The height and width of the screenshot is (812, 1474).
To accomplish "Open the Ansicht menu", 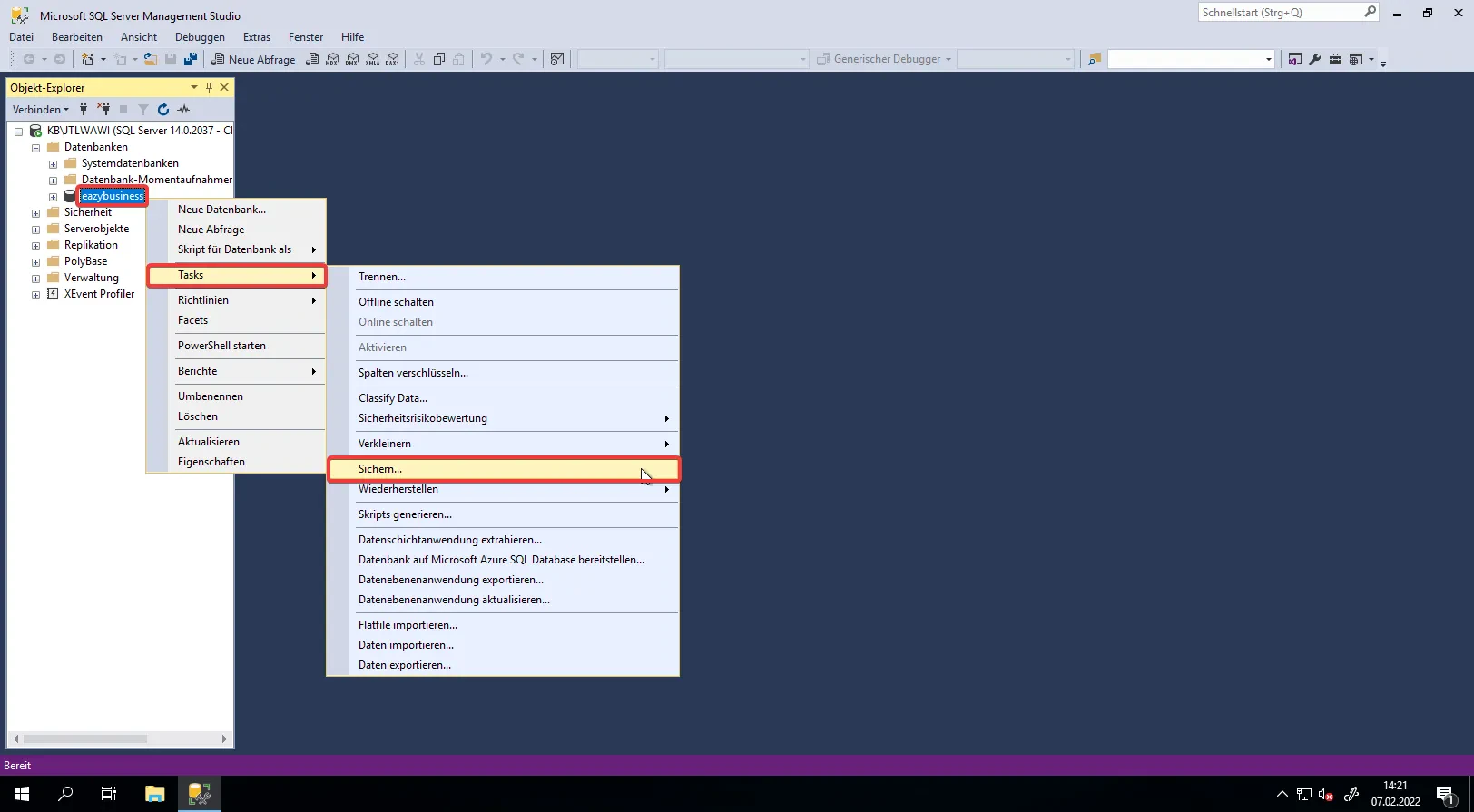I will pyautogui.click(x=139, y=37).
